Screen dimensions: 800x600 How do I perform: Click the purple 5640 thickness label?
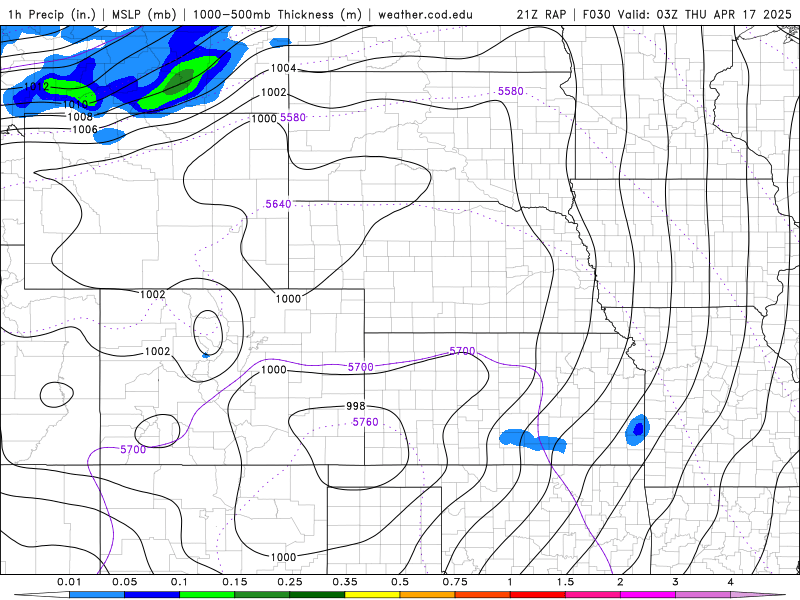pos(278,204)
